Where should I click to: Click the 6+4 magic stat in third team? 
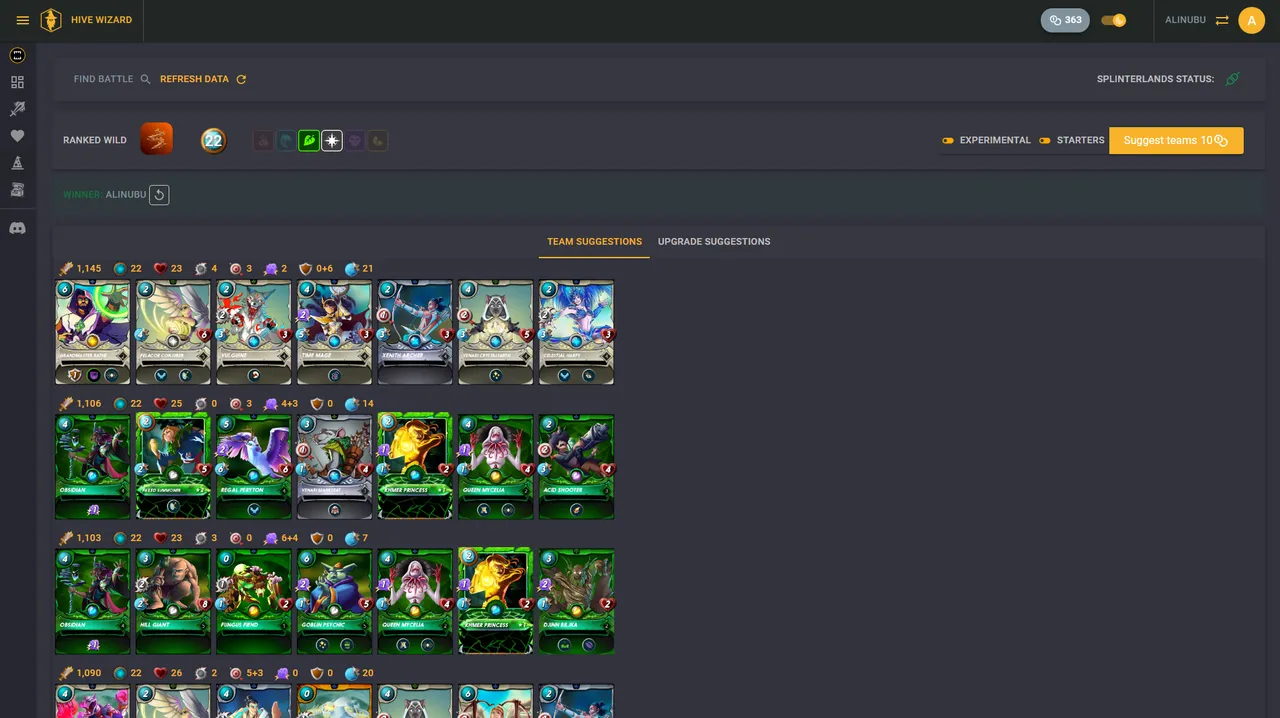(290, 538)
